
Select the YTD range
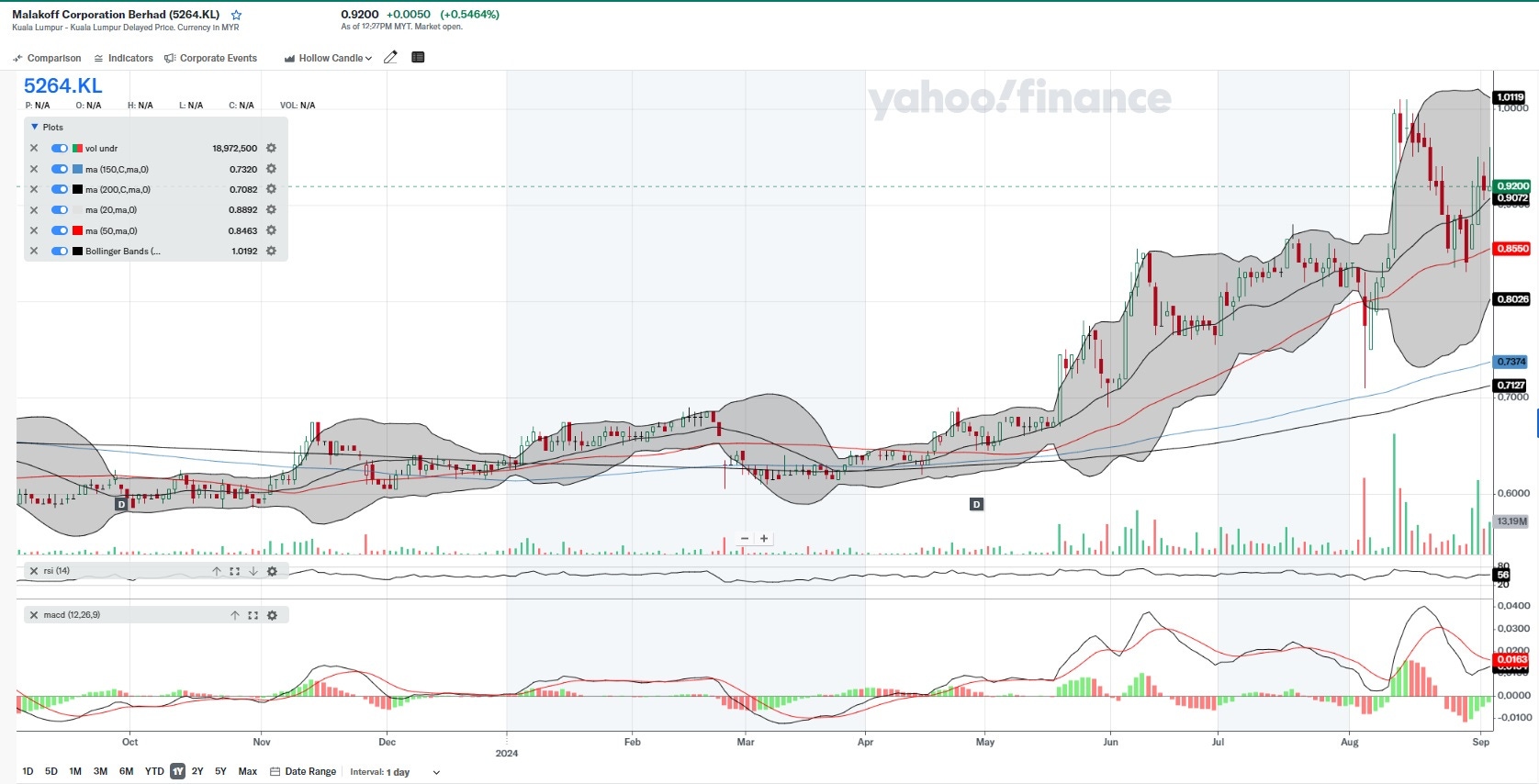point(154,771)
